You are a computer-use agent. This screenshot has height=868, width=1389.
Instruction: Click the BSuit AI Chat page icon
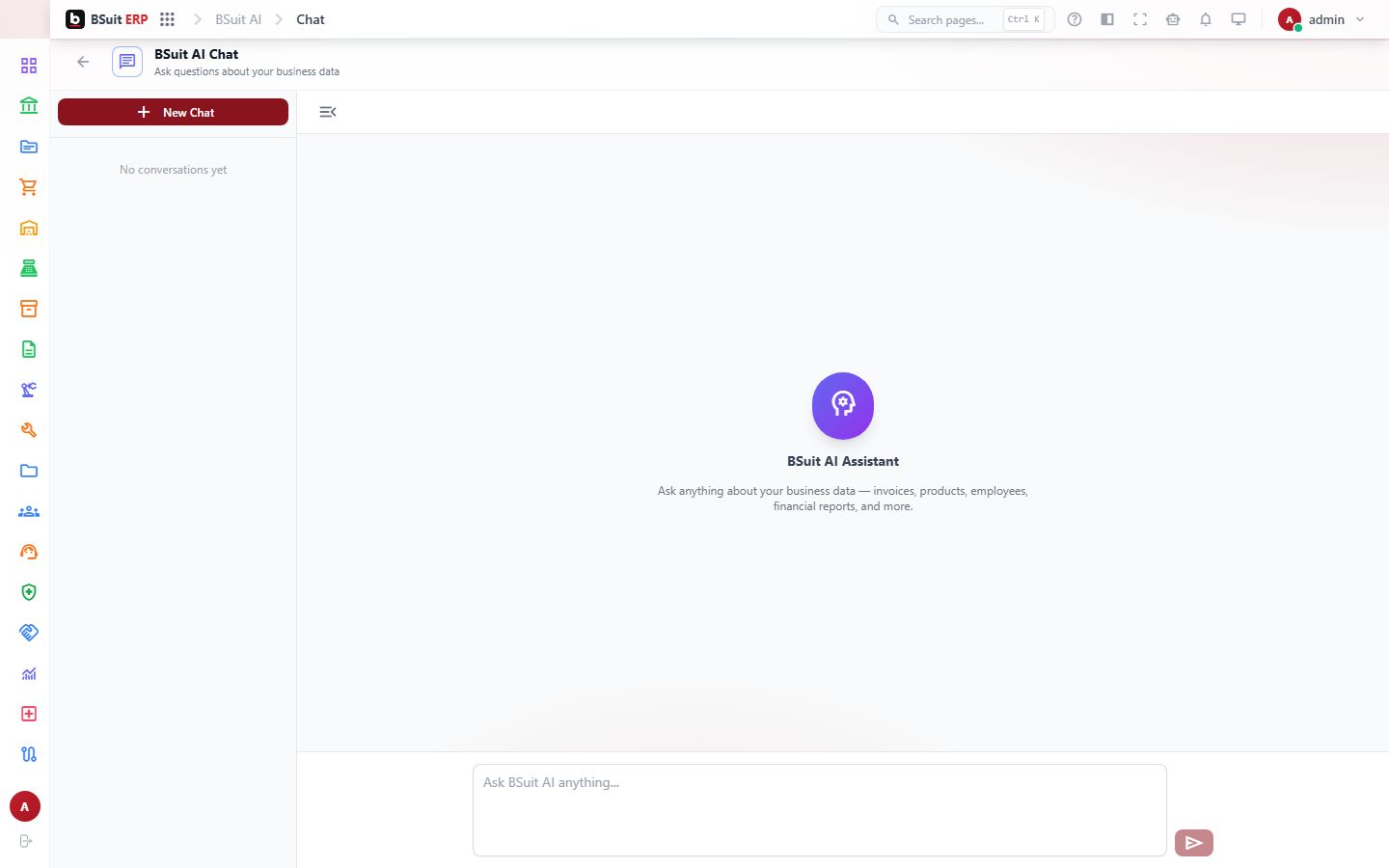point(127,62)
